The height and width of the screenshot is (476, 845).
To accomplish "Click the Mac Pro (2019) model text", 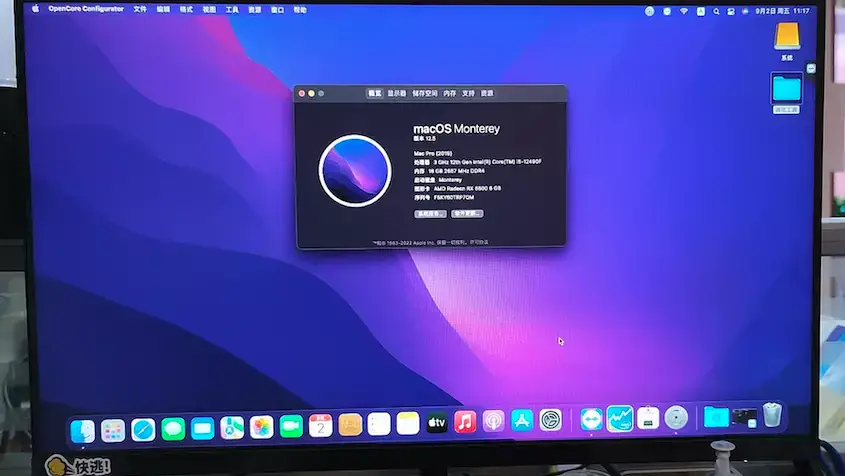I will [433, 154].
